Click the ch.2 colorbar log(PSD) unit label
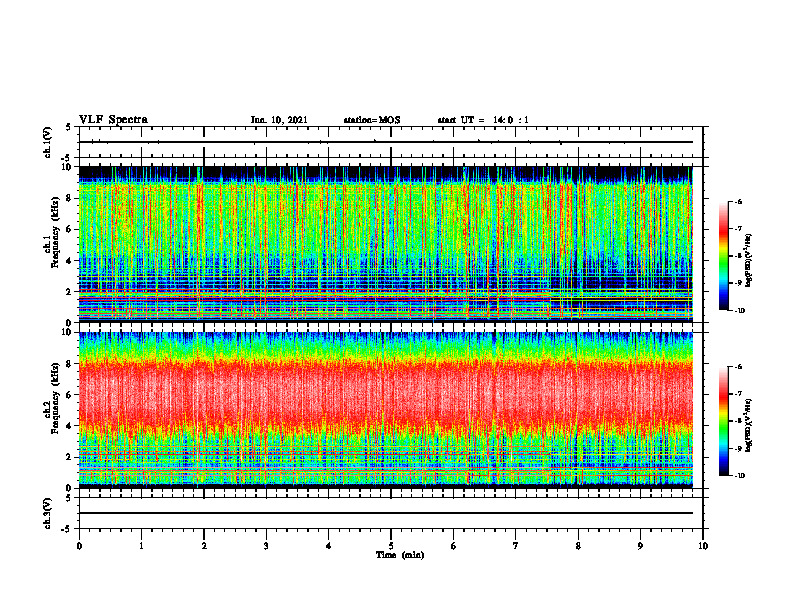The height and width of the screenshot is (612, 792). 750,425
